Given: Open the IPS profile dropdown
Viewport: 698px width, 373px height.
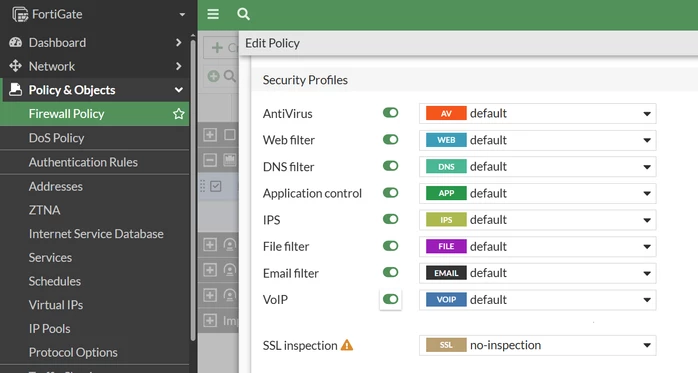Looking at the screenshot, I should tap(537, 220).
